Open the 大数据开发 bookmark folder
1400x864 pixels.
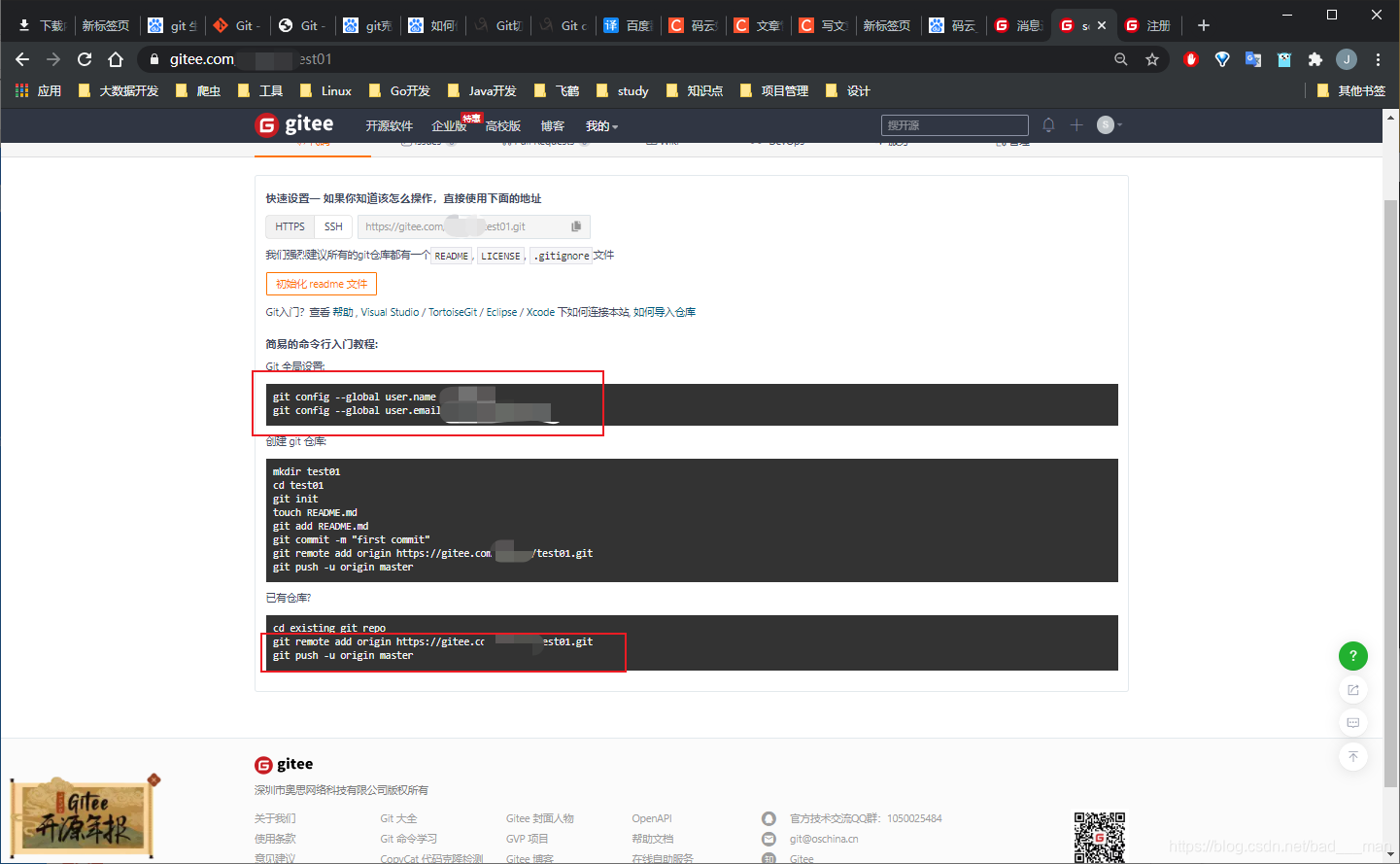click(119, 90)
